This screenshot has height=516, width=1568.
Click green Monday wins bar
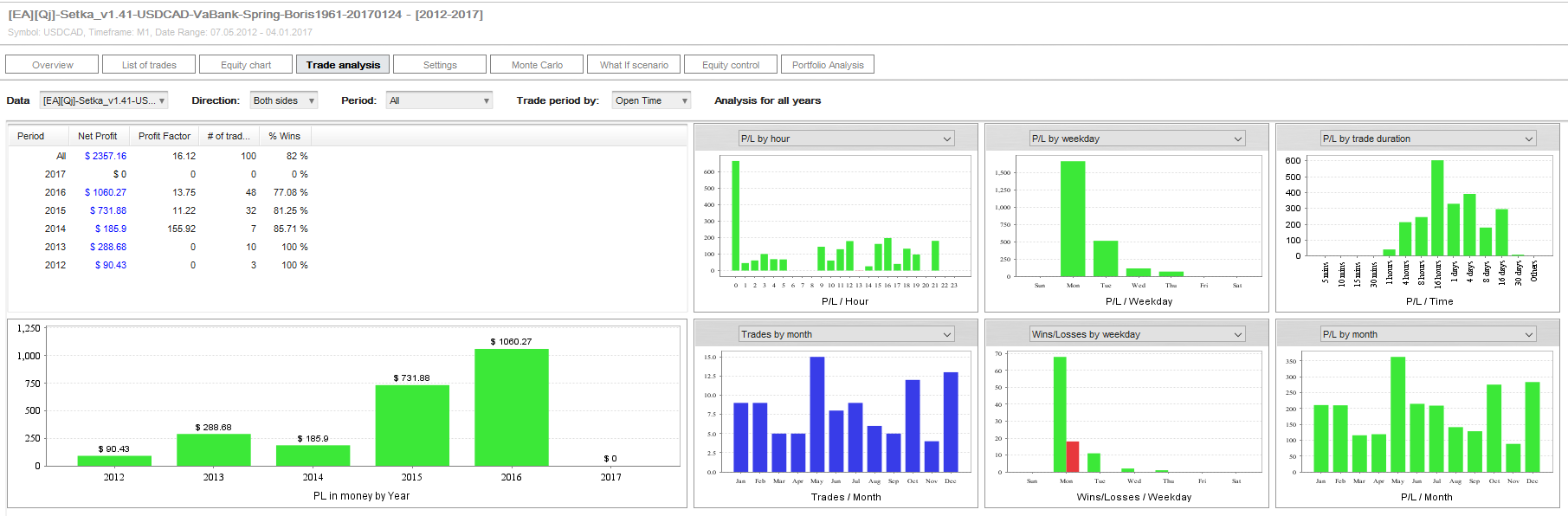tap(1060, 415)
